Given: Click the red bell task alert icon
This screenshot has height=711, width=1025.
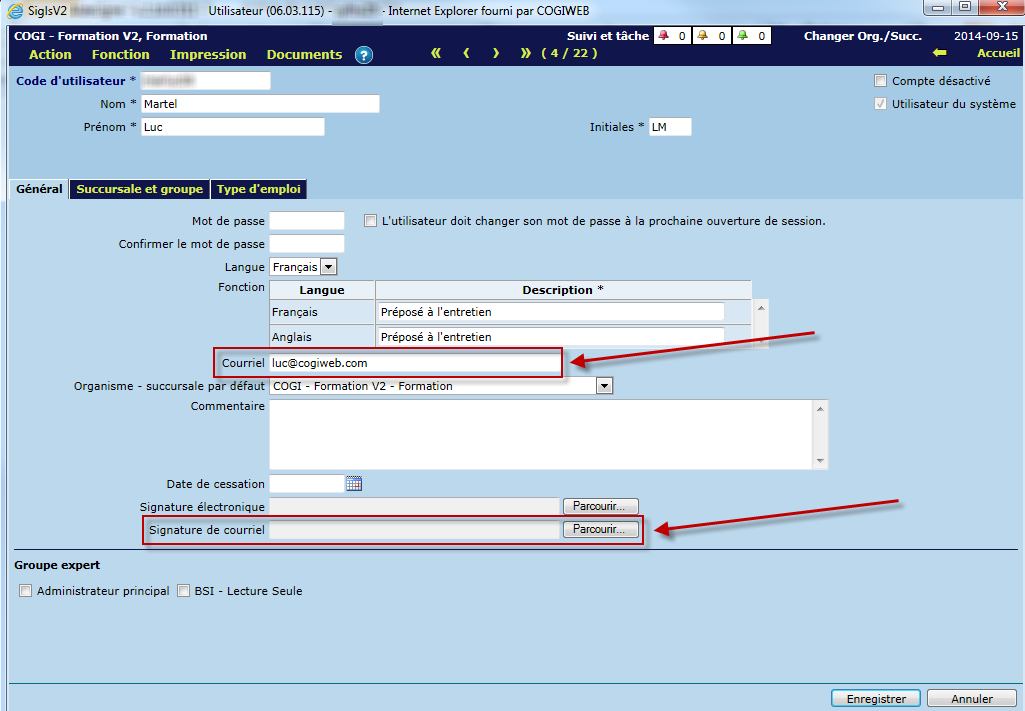Looking at the screenshot, I should 662,36.
